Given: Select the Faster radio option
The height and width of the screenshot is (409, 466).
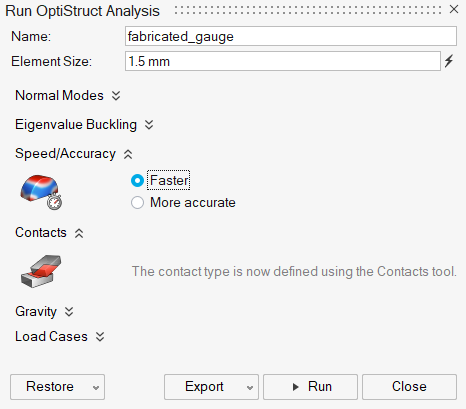Looking at the screenshot, I should click(137, 180).
